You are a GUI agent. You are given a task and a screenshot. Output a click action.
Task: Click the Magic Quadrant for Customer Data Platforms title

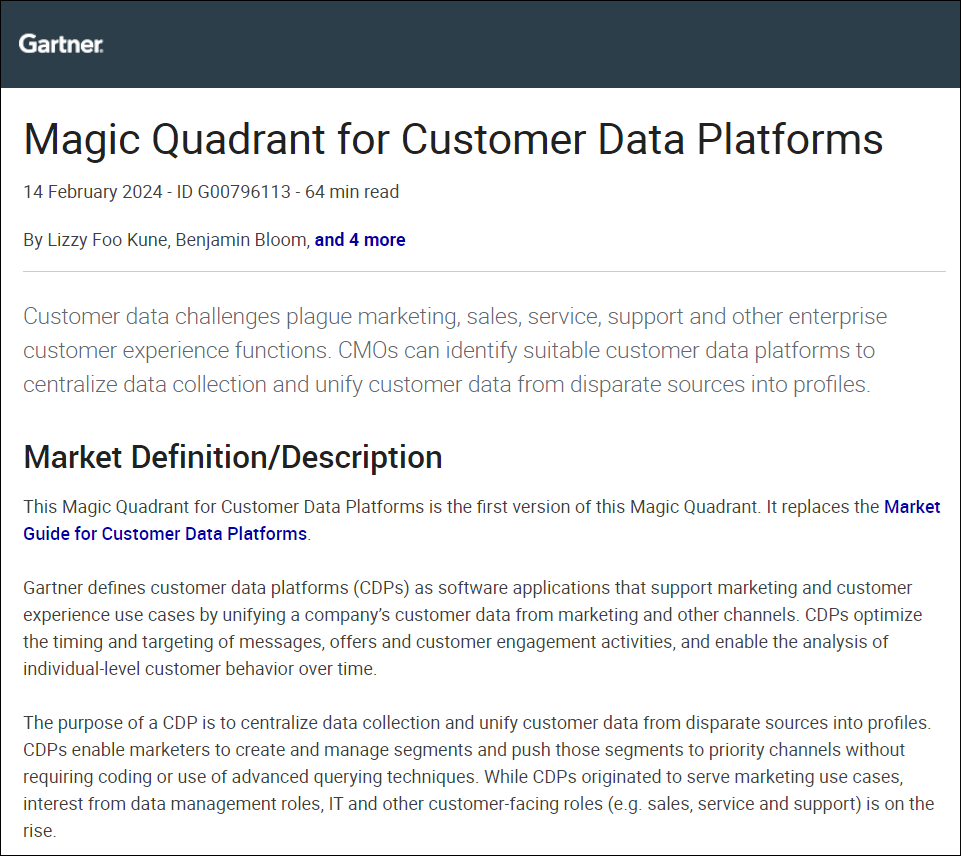[453, 139]
